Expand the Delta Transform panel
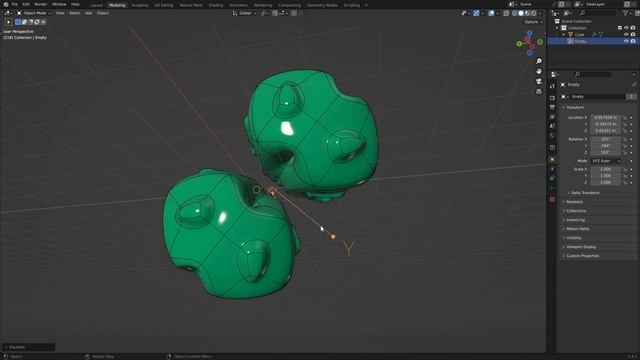The height and width of the screenshot is (360, 640). (584, 193)
